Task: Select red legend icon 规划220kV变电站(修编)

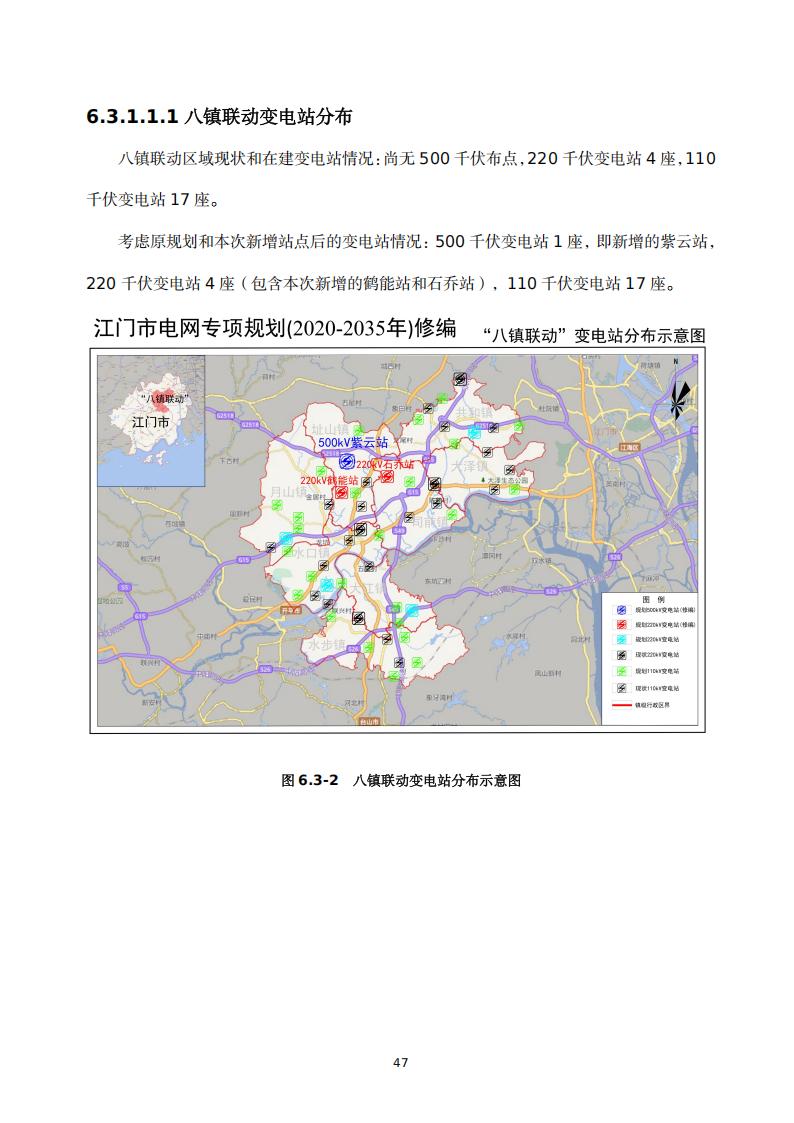Action: click(x=621, y=625)
